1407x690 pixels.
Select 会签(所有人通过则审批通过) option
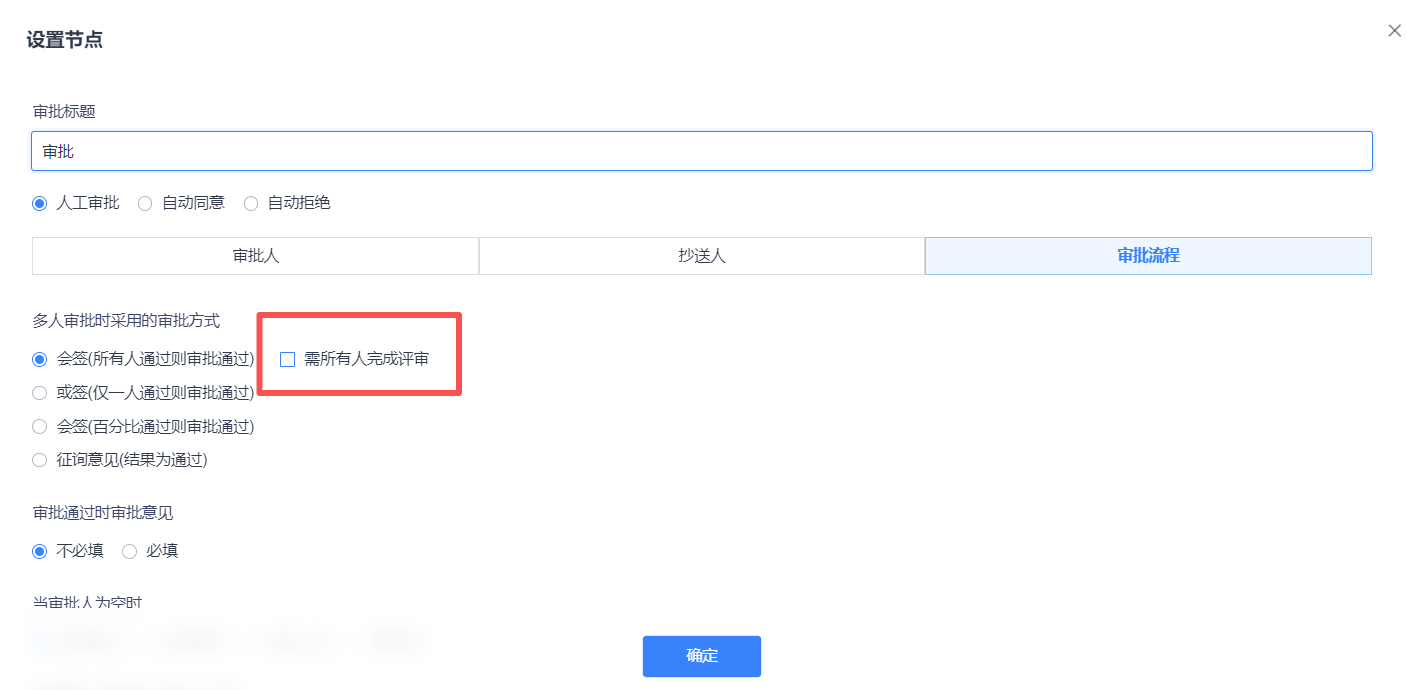pyautogui.click(x=40, y=359)
